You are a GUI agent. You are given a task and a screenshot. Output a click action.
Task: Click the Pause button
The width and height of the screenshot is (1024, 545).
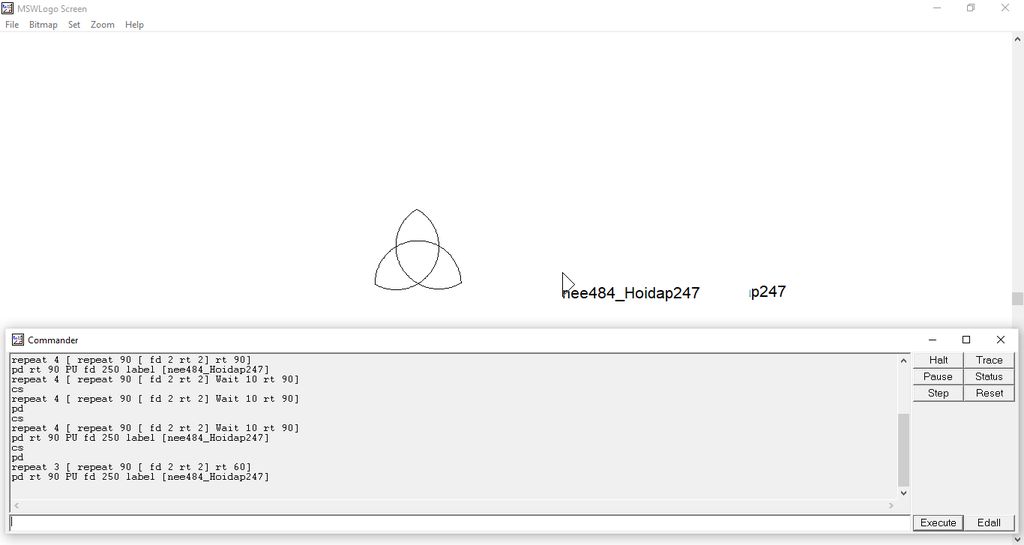click(x=938, y=377)
